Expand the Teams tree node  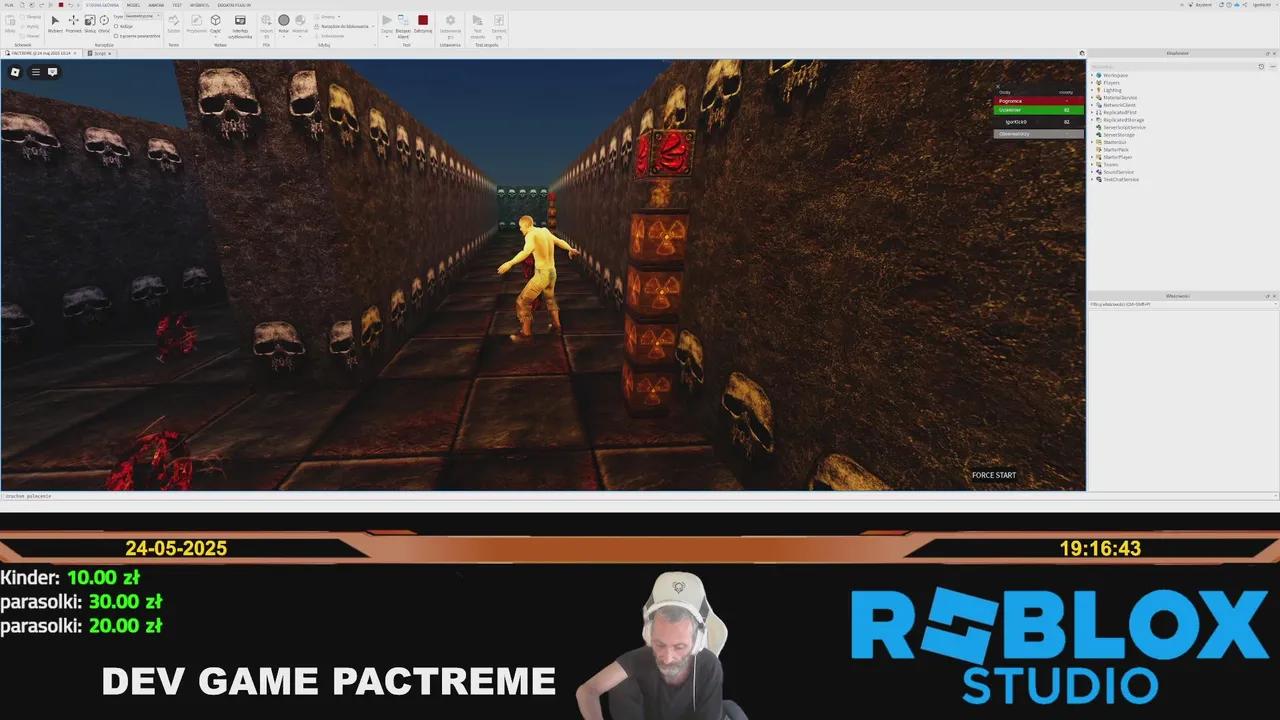pos(1092,164)
